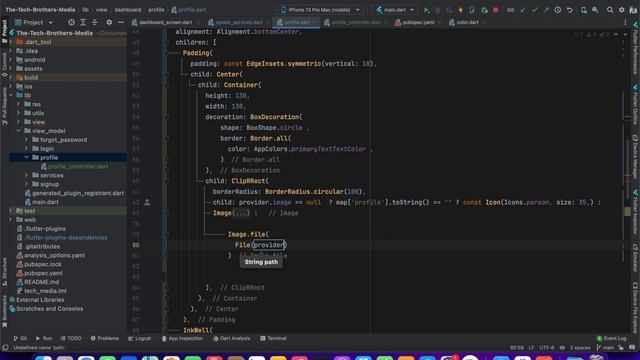Screen dimensions: 640x360
Task: Open the Terminal tool window
Action: tap(273, 338)
